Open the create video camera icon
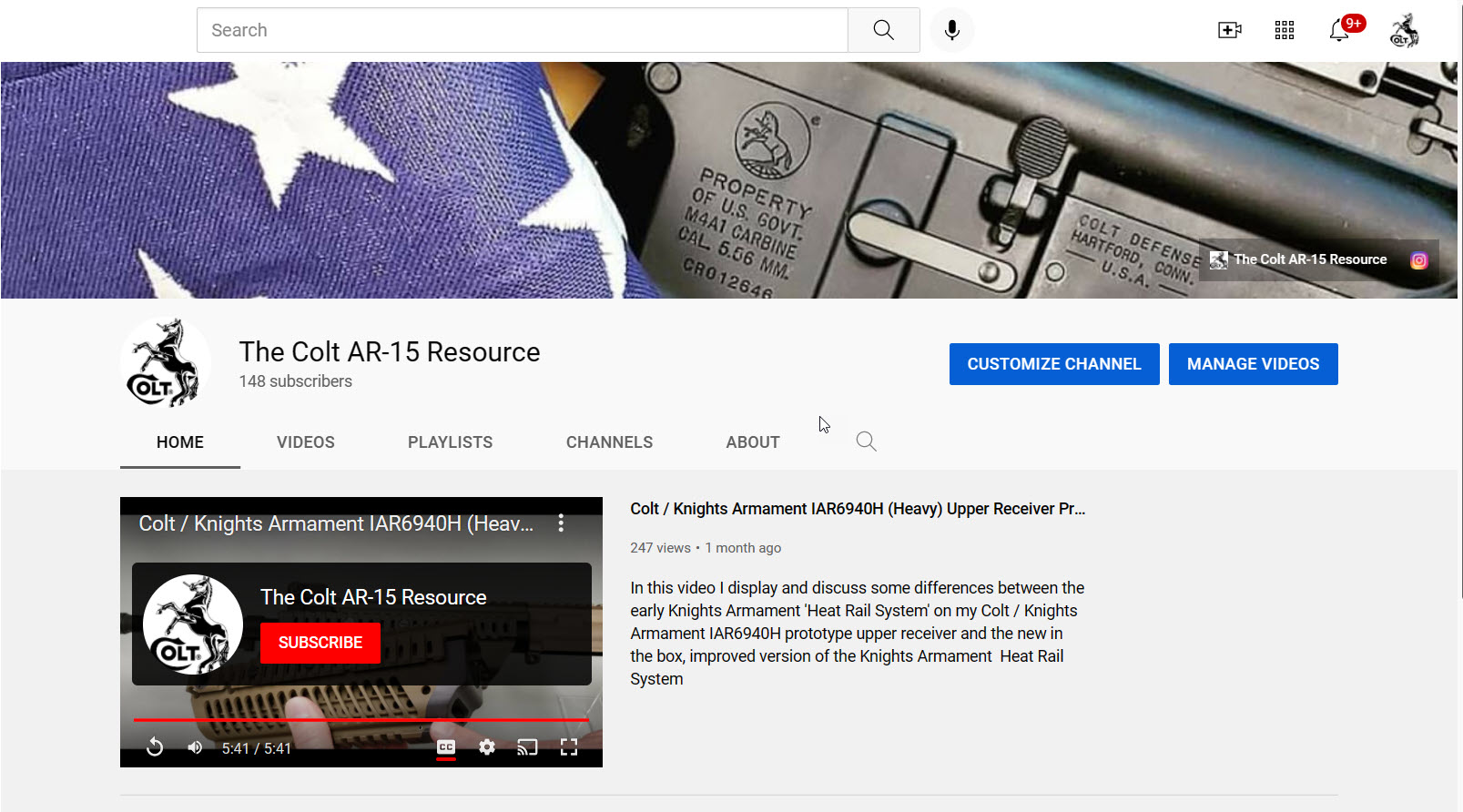 (1229, 30)
